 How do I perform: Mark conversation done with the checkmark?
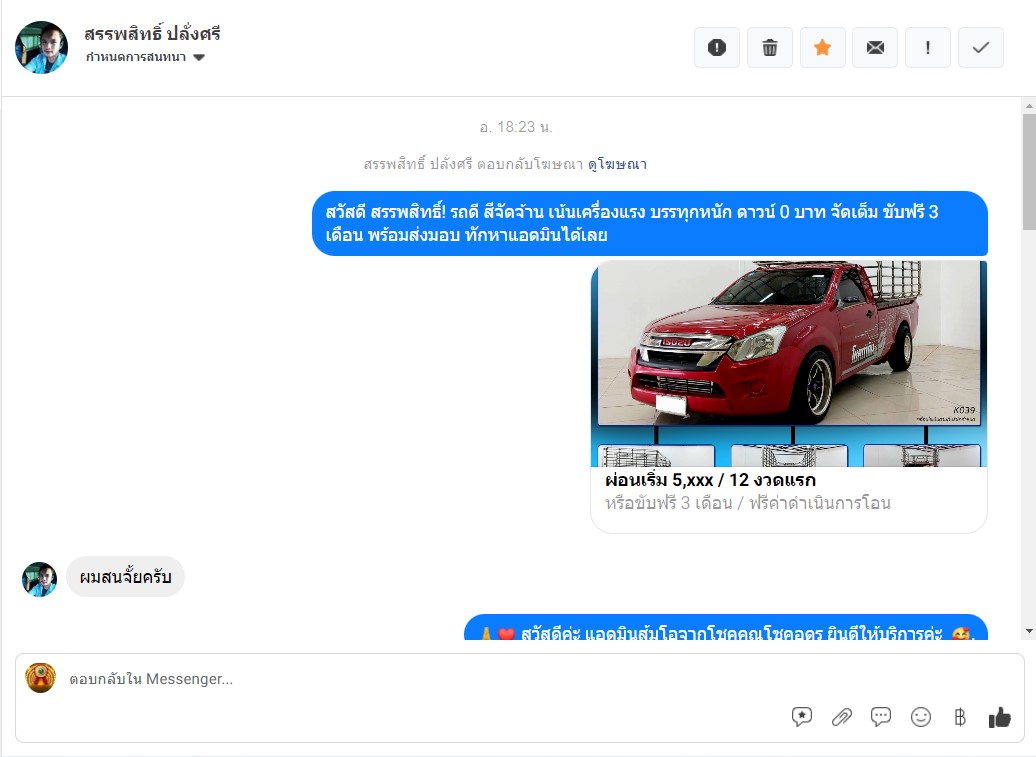(x=980, y=48)
